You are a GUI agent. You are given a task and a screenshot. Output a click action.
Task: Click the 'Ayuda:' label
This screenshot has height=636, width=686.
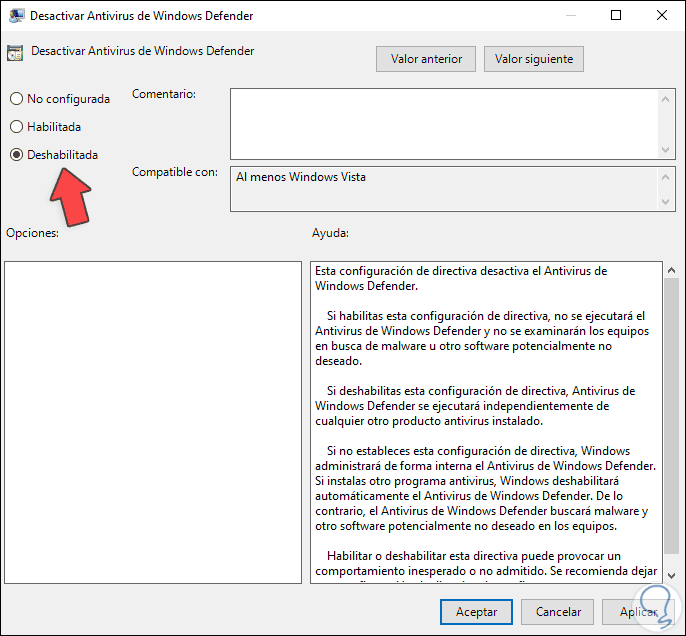tap(330, 233)
